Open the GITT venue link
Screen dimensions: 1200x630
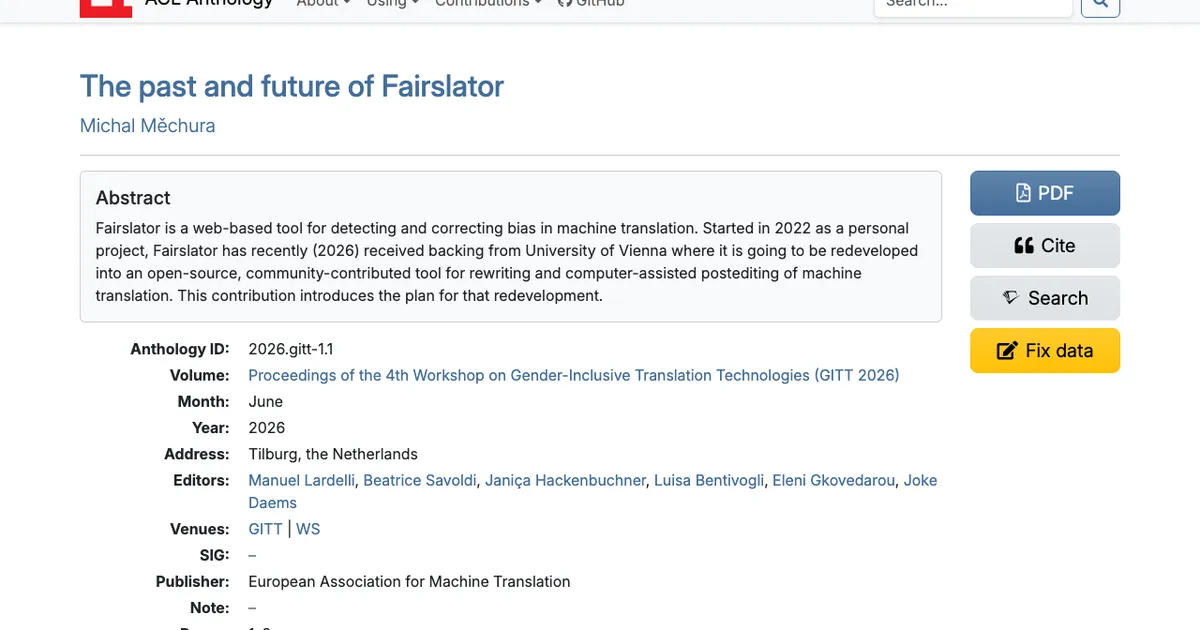265,529
